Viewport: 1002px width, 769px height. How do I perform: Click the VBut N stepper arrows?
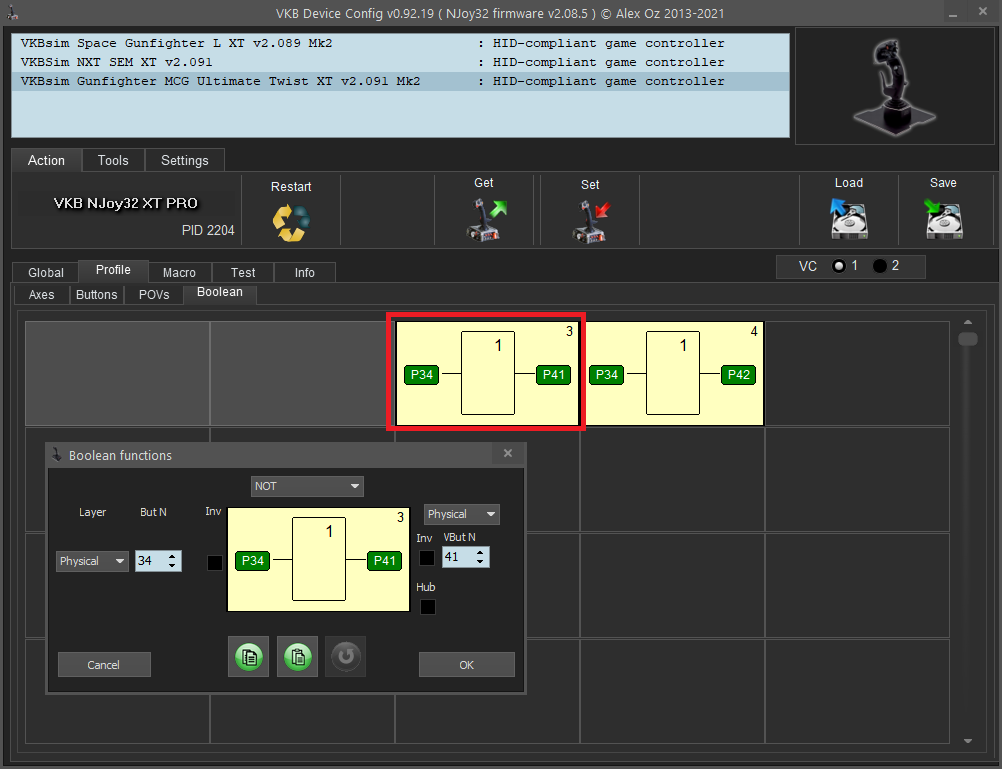[480, 557]
